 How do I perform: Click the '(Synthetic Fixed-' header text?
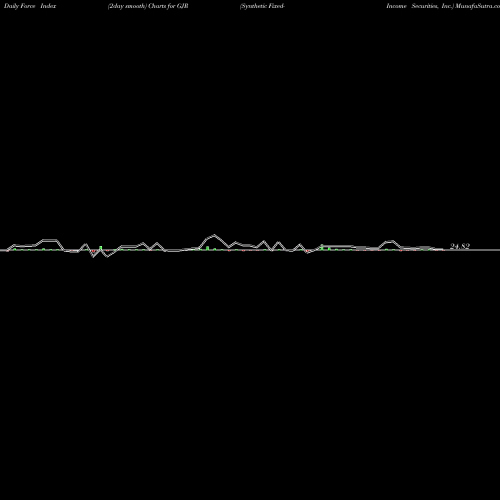(x=262, y=6)
